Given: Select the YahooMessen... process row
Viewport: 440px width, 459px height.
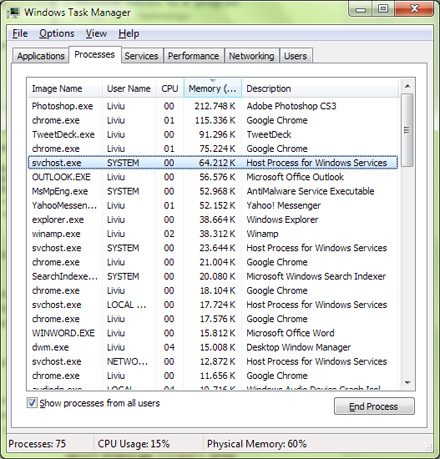Looking at the screenshot, I should coord(213,205).
